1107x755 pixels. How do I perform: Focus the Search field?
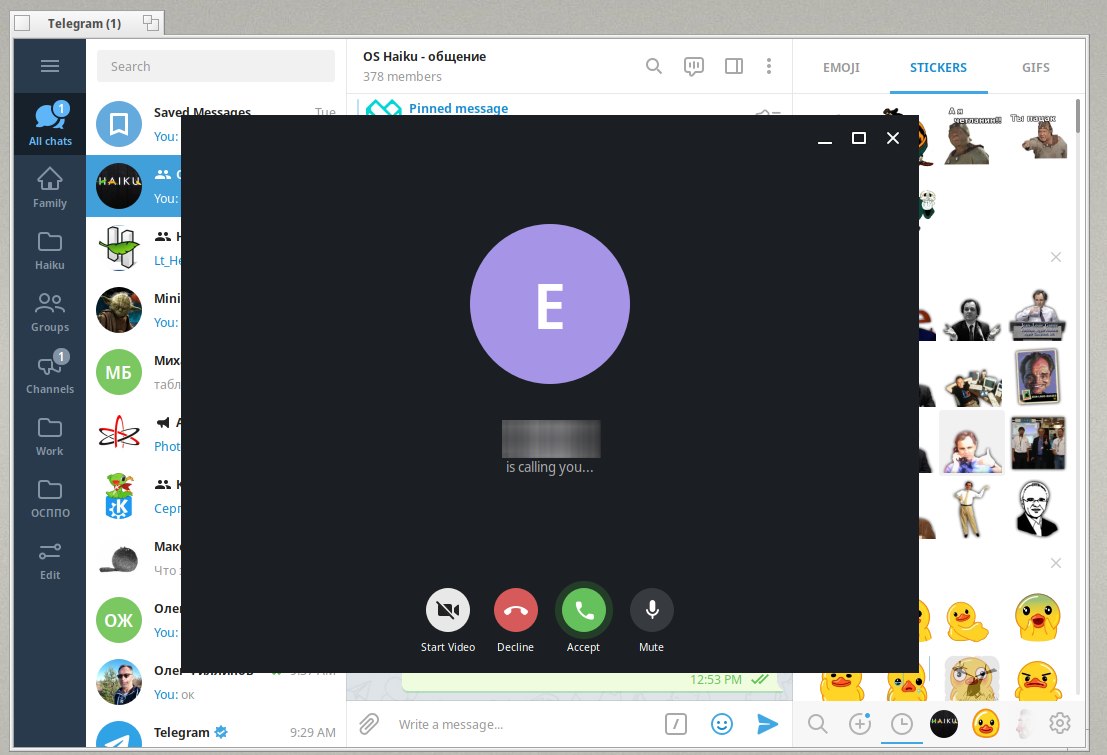coord(216,66)
